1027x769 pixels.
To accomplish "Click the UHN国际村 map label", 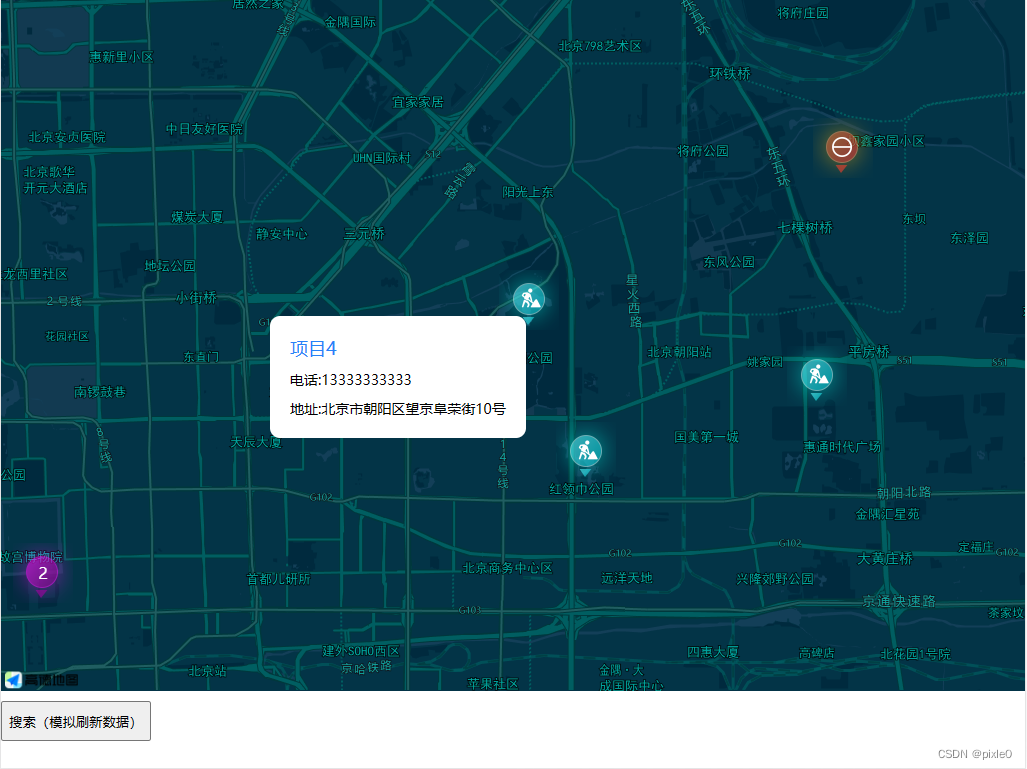I will [381, 158].
